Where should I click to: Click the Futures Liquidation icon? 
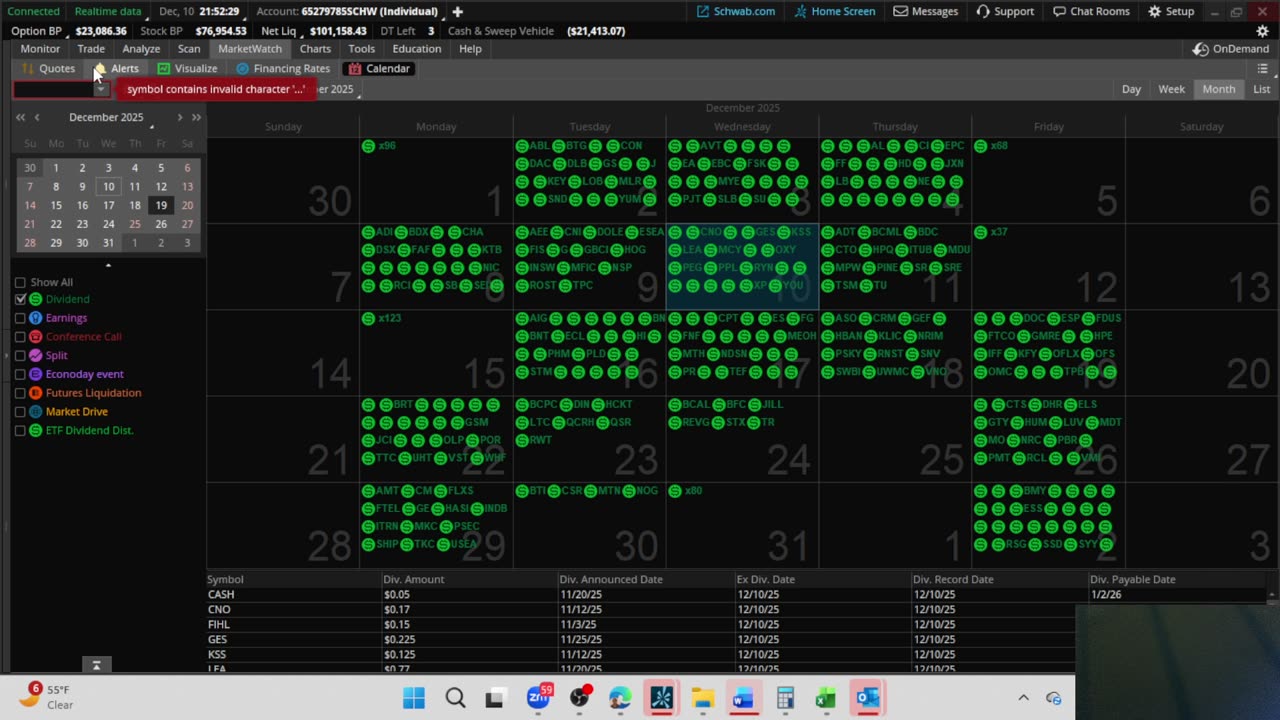(x=36, y=393)
